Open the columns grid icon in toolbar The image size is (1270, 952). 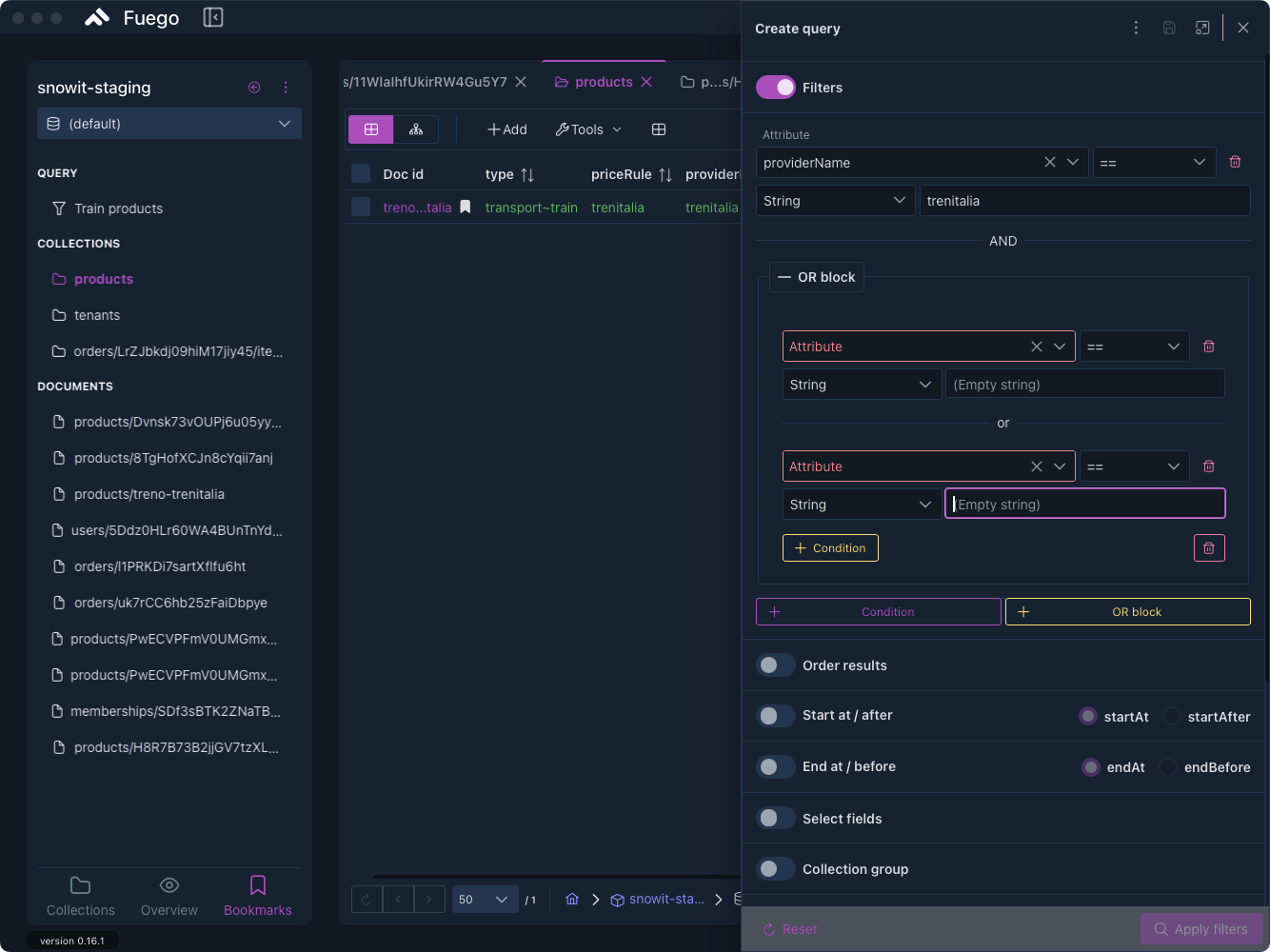click(x=659, y=129)
